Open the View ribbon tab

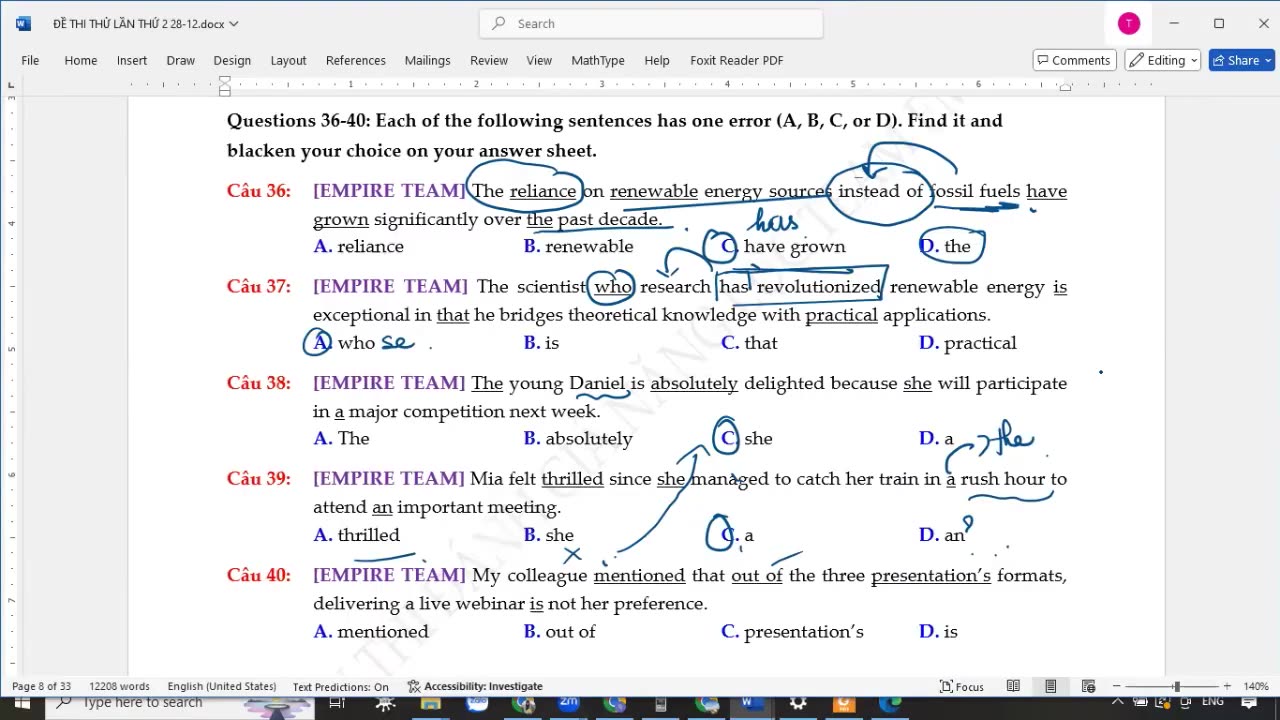click(x=539, y=60)
